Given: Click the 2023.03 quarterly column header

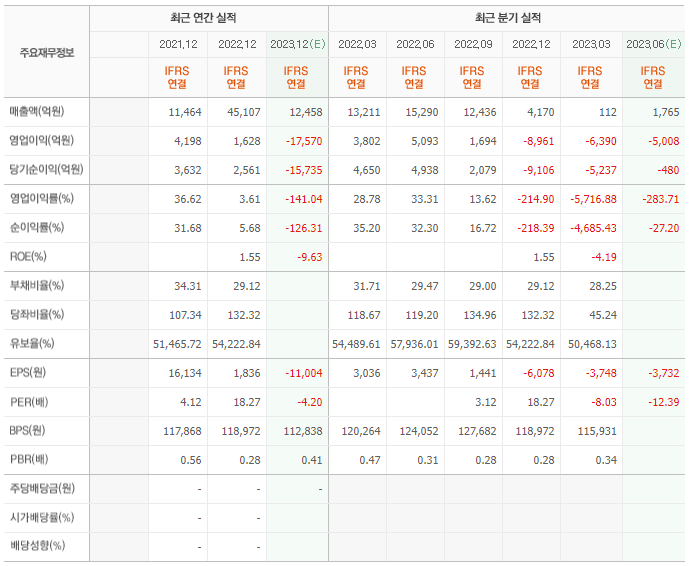Looking at the screenshot, I should coord(591,45).
